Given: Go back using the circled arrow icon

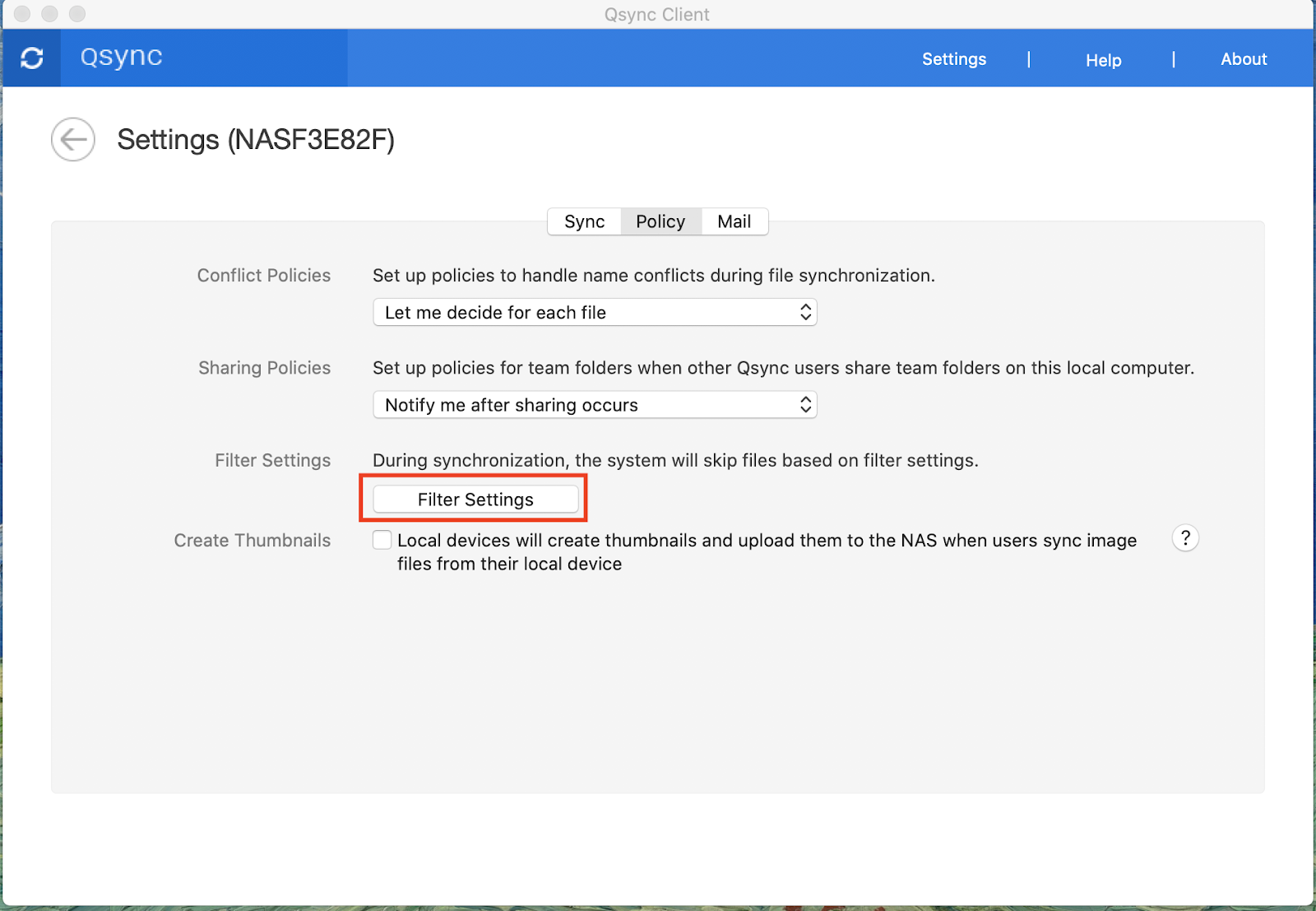Looking at the screenshot, I should tap(73, 140).
